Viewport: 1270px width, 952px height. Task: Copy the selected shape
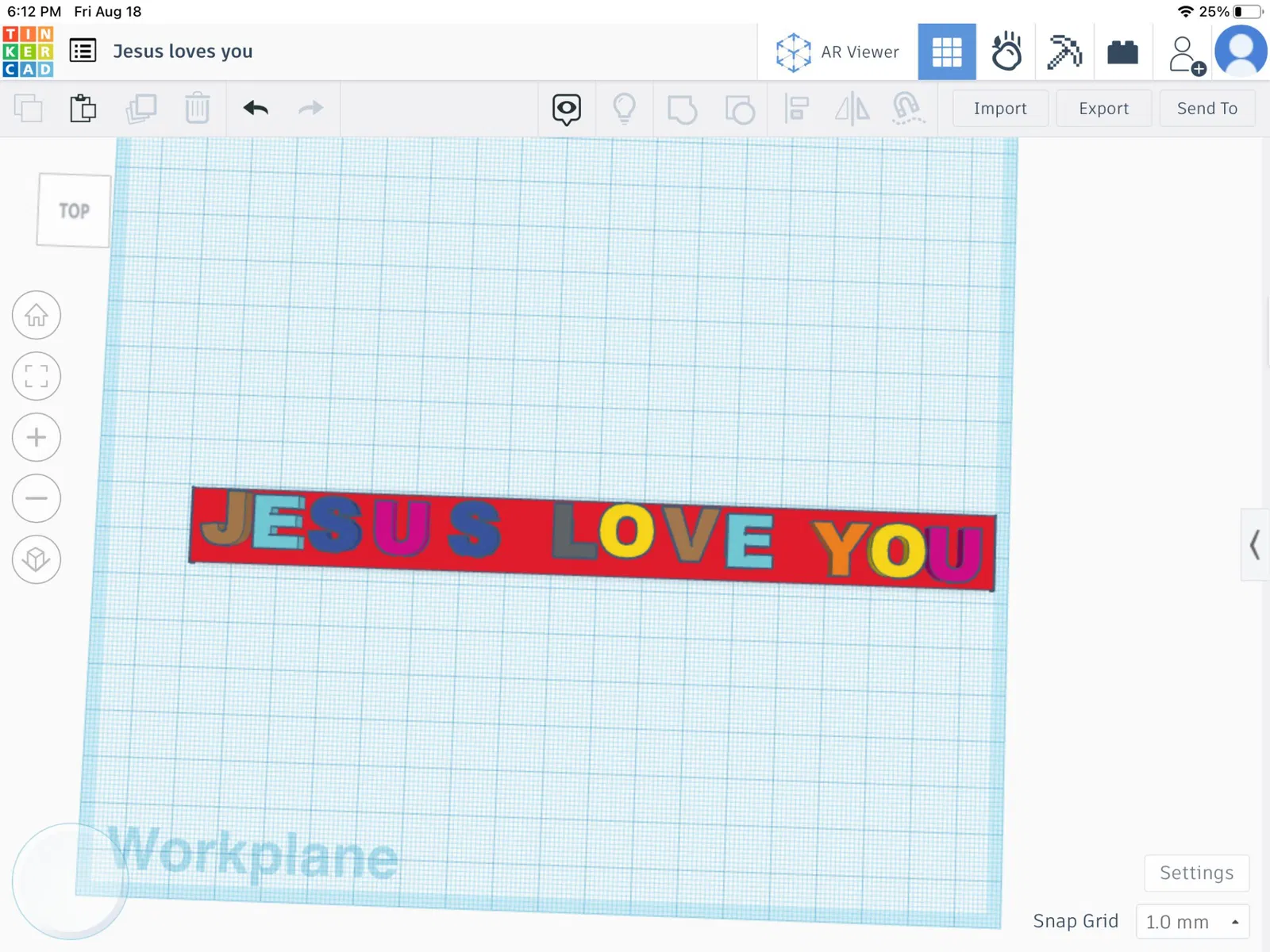[29, 108]
